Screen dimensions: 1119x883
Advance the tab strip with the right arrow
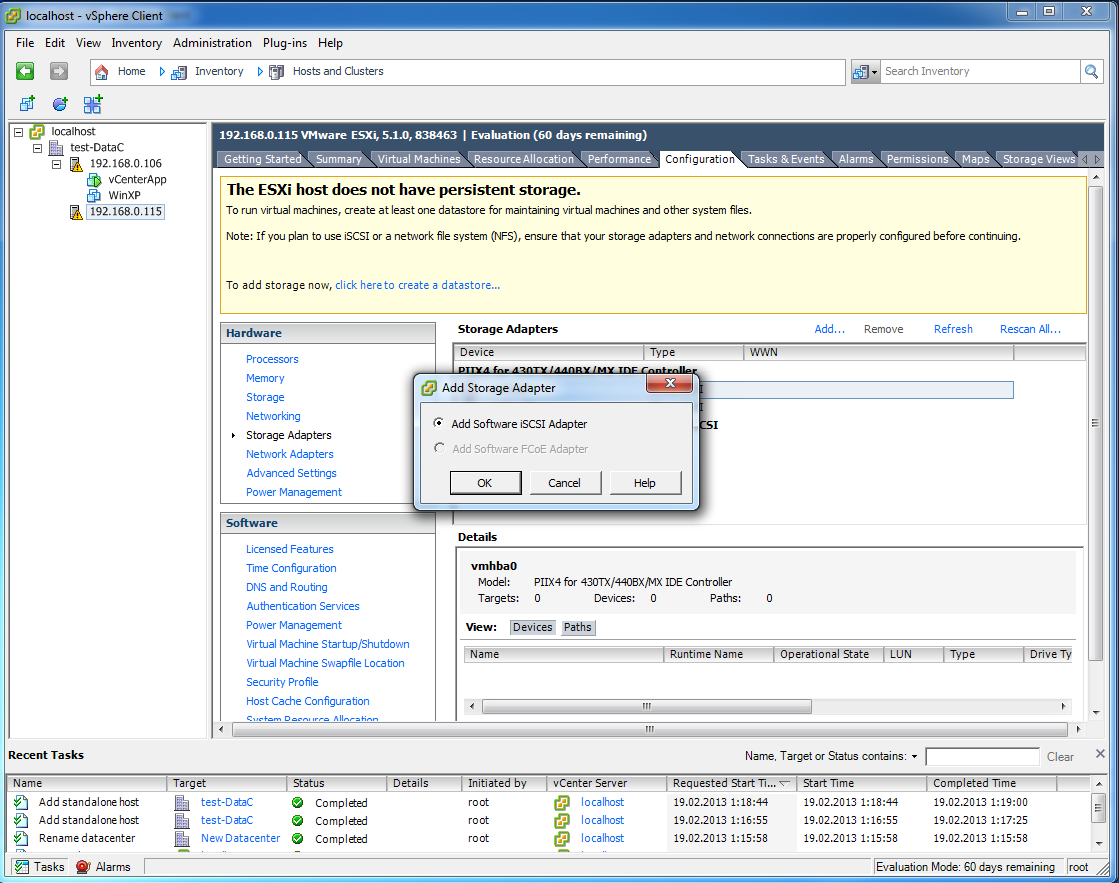tap(1098, 159)
